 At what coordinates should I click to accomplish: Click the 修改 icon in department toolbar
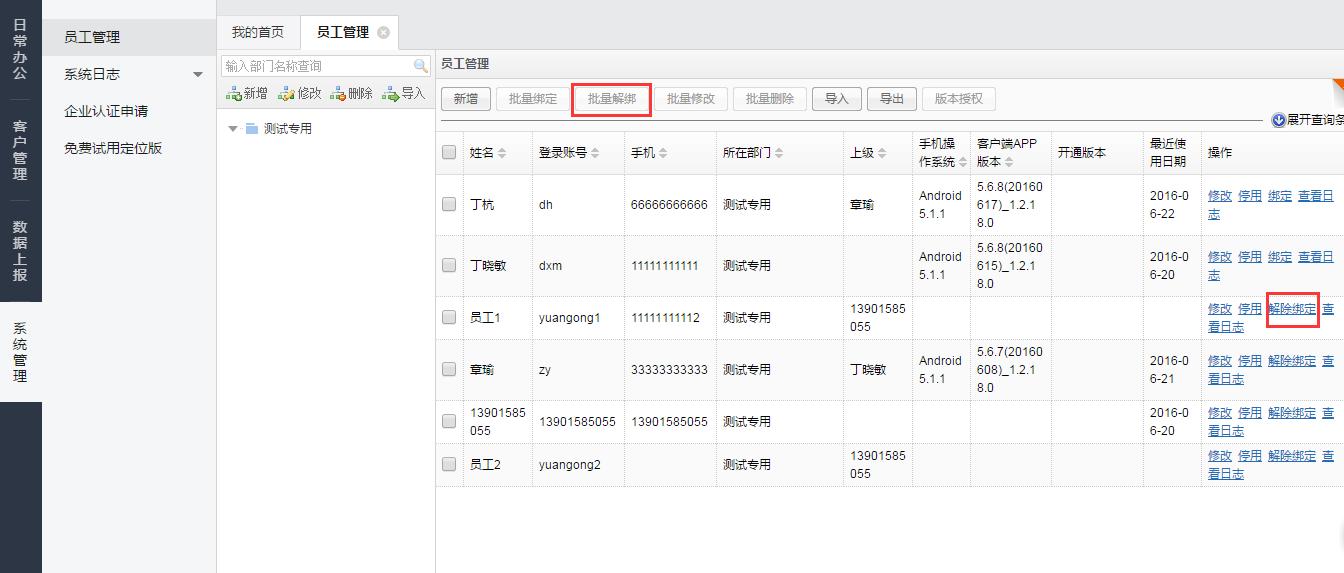click(286, 94)
